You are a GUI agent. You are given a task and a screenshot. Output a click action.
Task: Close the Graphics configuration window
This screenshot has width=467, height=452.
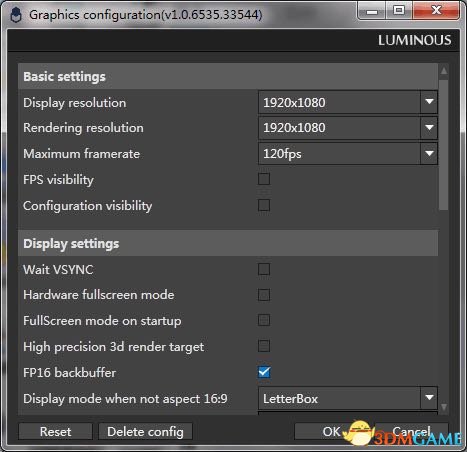point(436,11)
